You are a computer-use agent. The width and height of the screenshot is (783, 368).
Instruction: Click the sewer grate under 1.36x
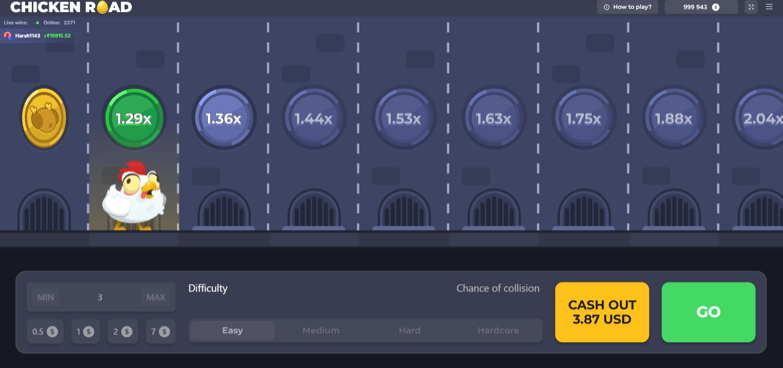224,210
